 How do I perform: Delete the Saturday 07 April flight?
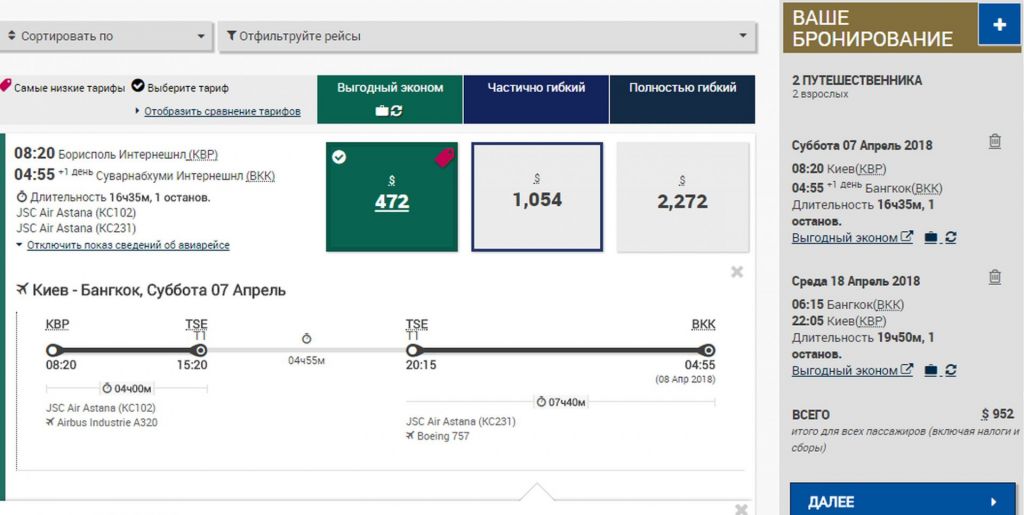click(x=994, y=141)
